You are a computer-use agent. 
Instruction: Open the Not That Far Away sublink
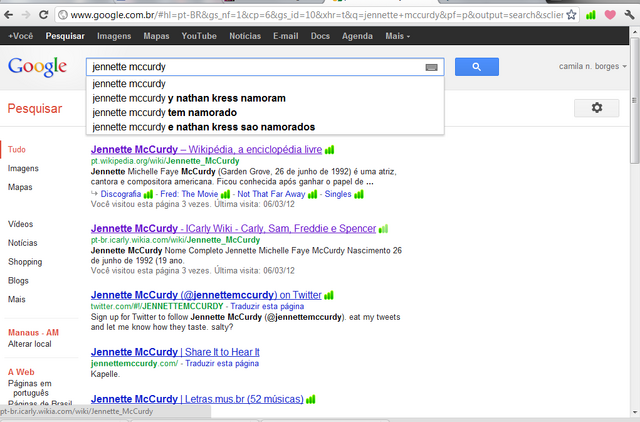pyautogui.click(x=271, y=194)
